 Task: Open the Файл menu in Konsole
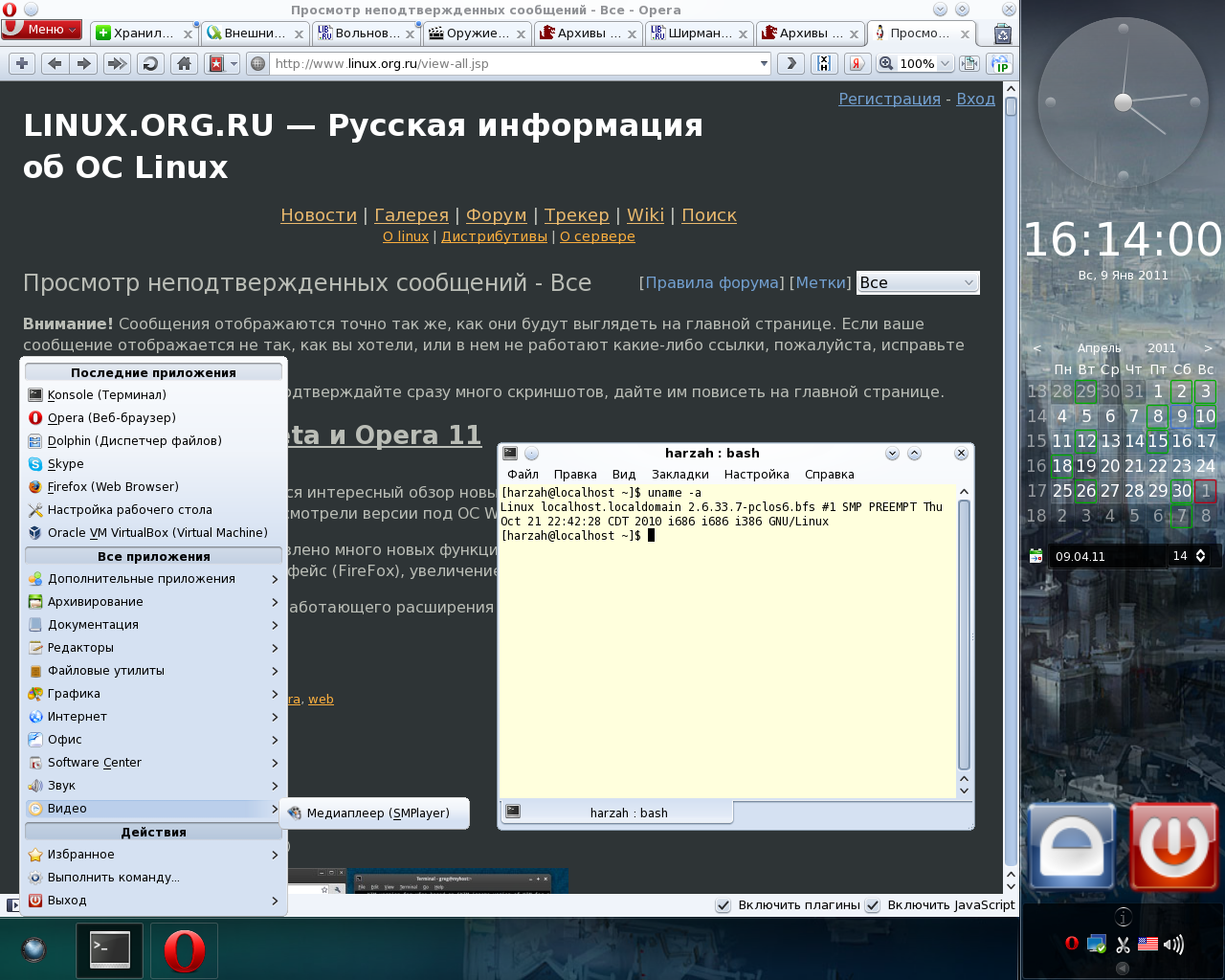point(523,475)
